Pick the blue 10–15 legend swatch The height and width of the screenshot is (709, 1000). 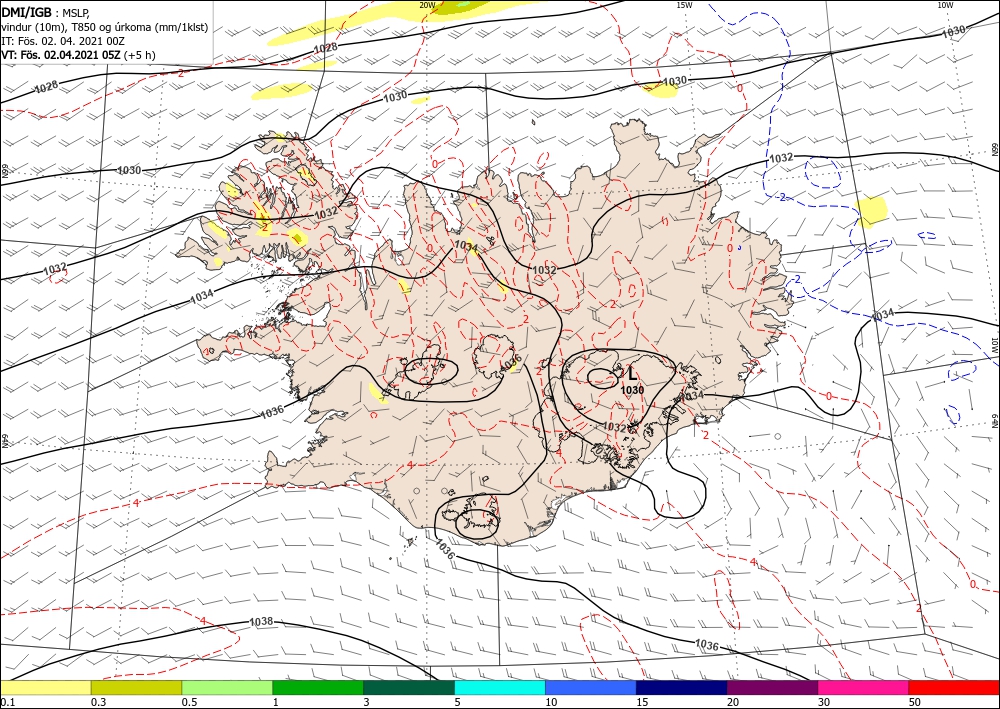(x=591, y=688)
